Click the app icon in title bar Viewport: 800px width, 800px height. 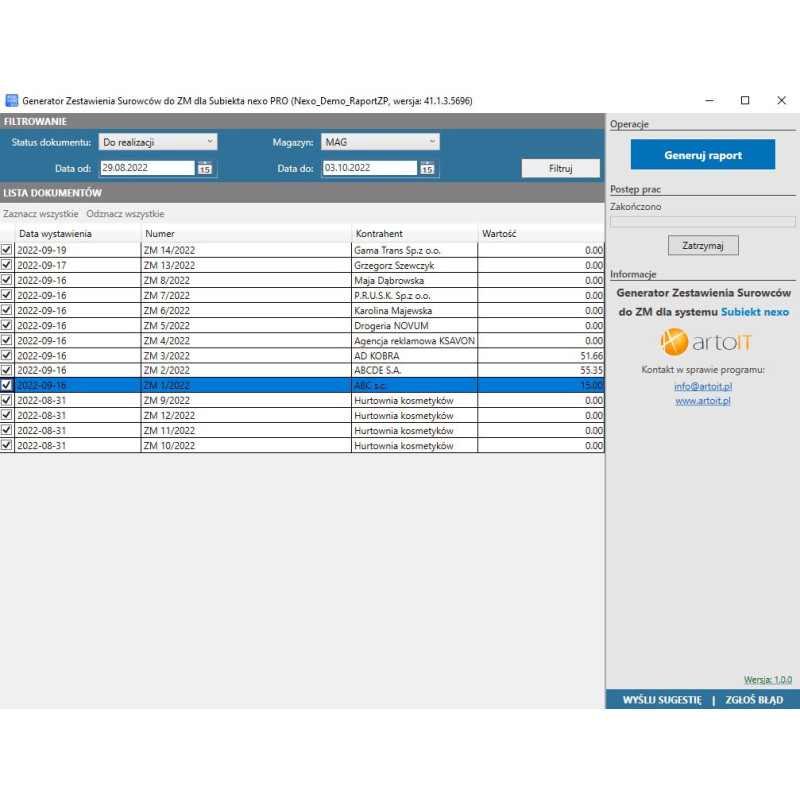tap(12, 101)
